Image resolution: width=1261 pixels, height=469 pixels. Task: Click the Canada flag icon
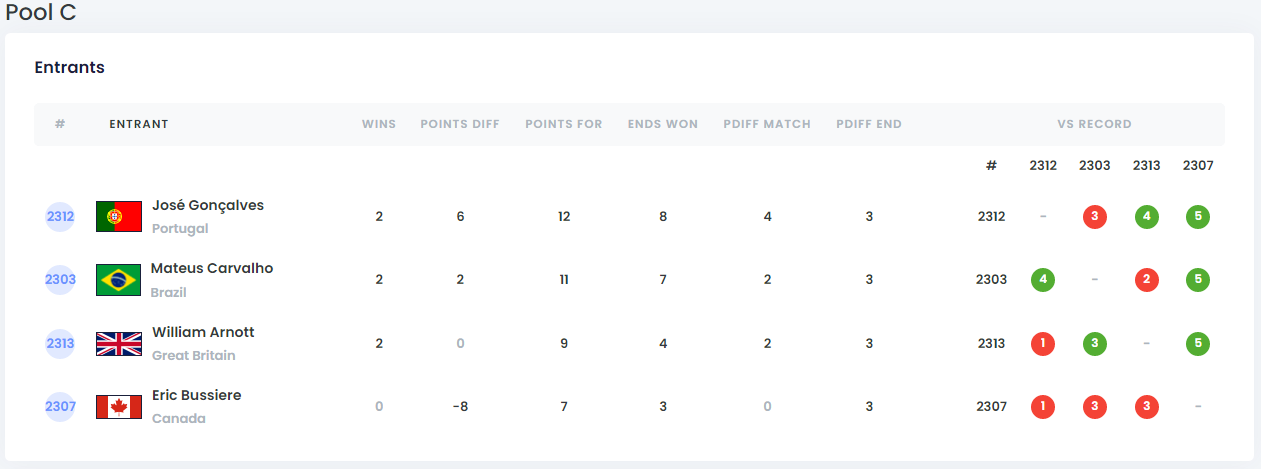tap(119, 407)
